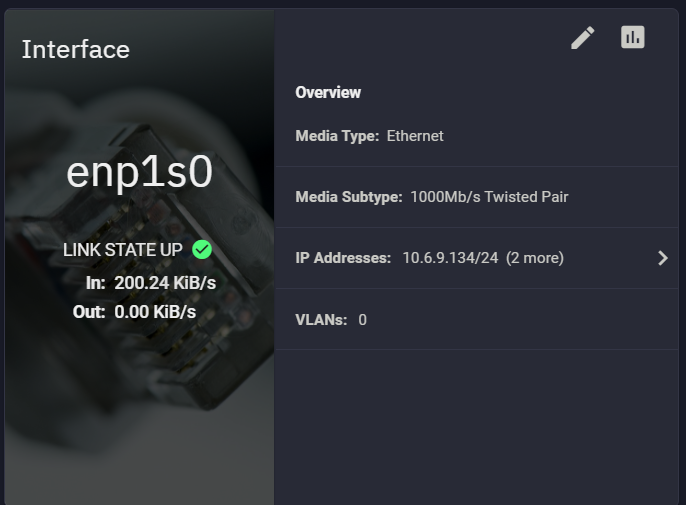Image resolution: width=686 pixels, height=505 pixels.
Task: Click the pencil edit icon
Action: click(x=583, y=38)
